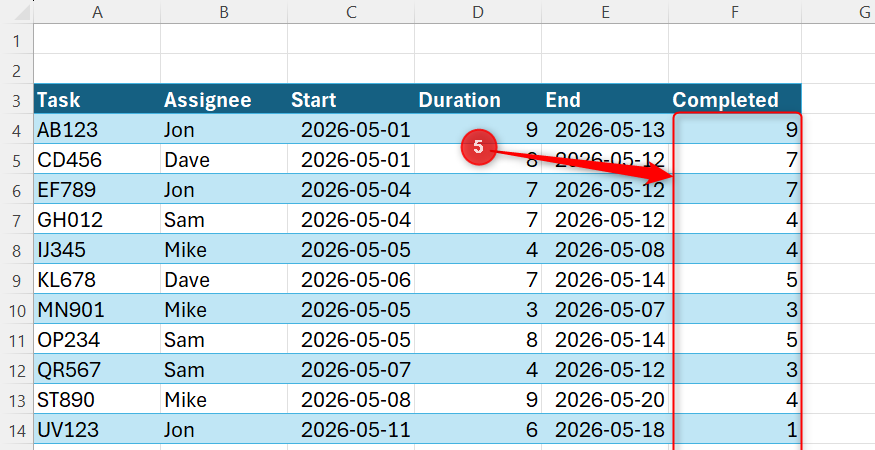
Task: Click assignee Jon in UV123 row
Action: point(224,430)
